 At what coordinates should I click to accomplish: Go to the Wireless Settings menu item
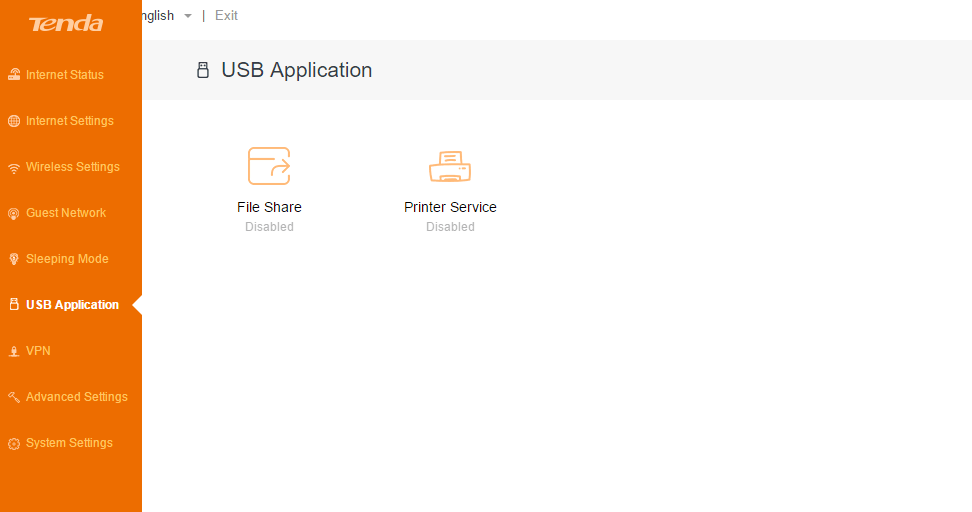(72, 167)
